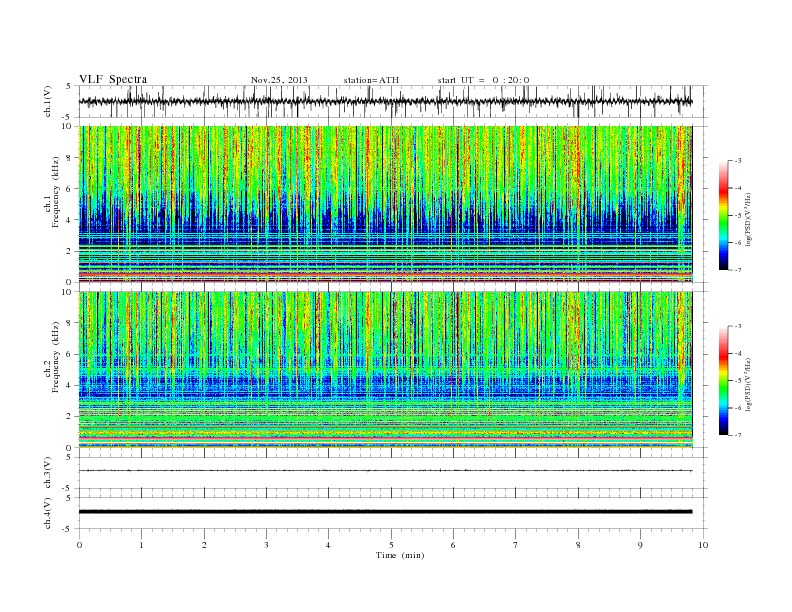This screenshot has height=612, width=792.
Task: Click the "8" tick on the Time axis
Action: pos(578,545)
